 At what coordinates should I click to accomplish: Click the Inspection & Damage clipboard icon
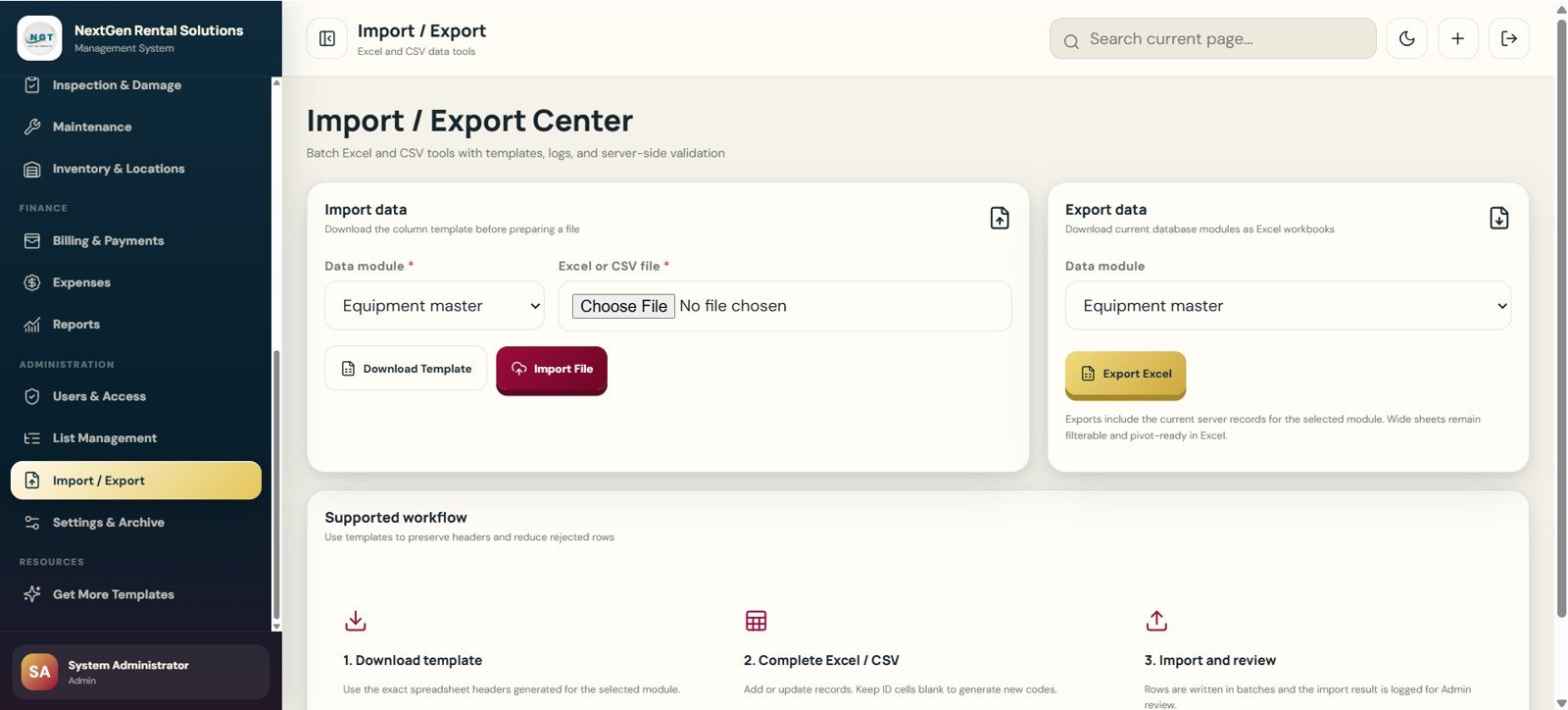point(32,85)
